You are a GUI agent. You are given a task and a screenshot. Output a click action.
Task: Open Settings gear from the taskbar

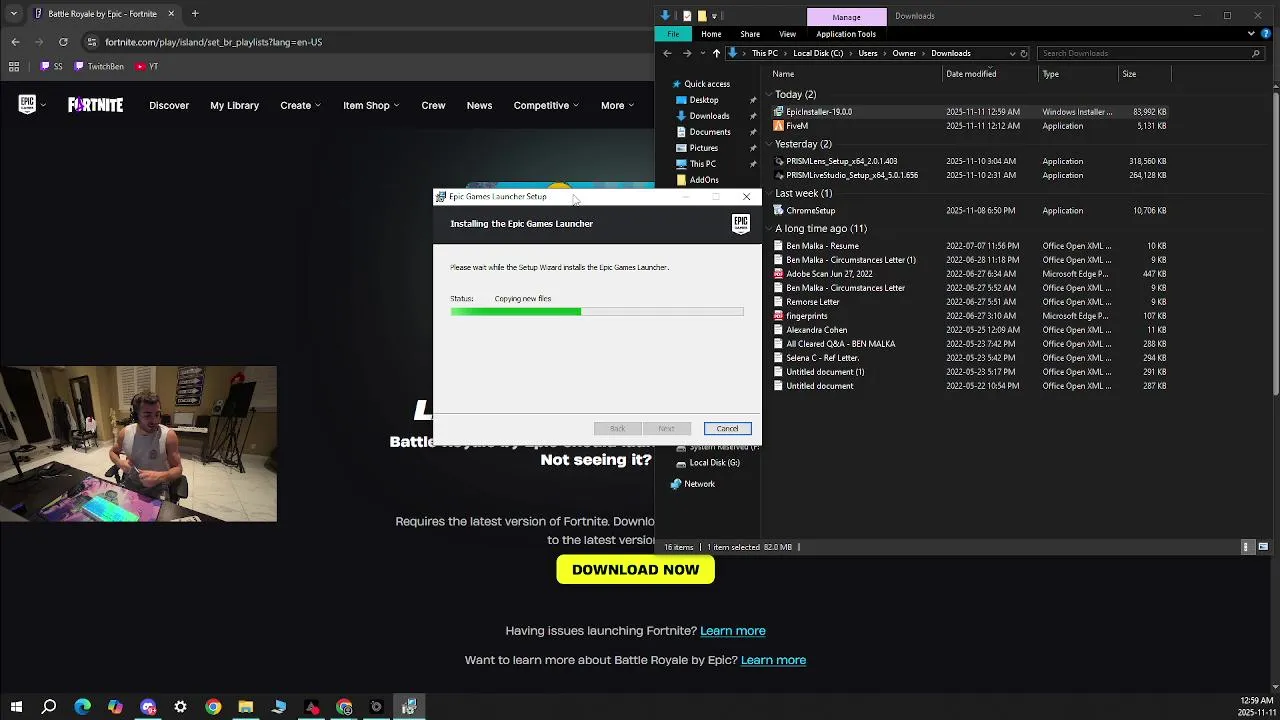click(180, 707)
